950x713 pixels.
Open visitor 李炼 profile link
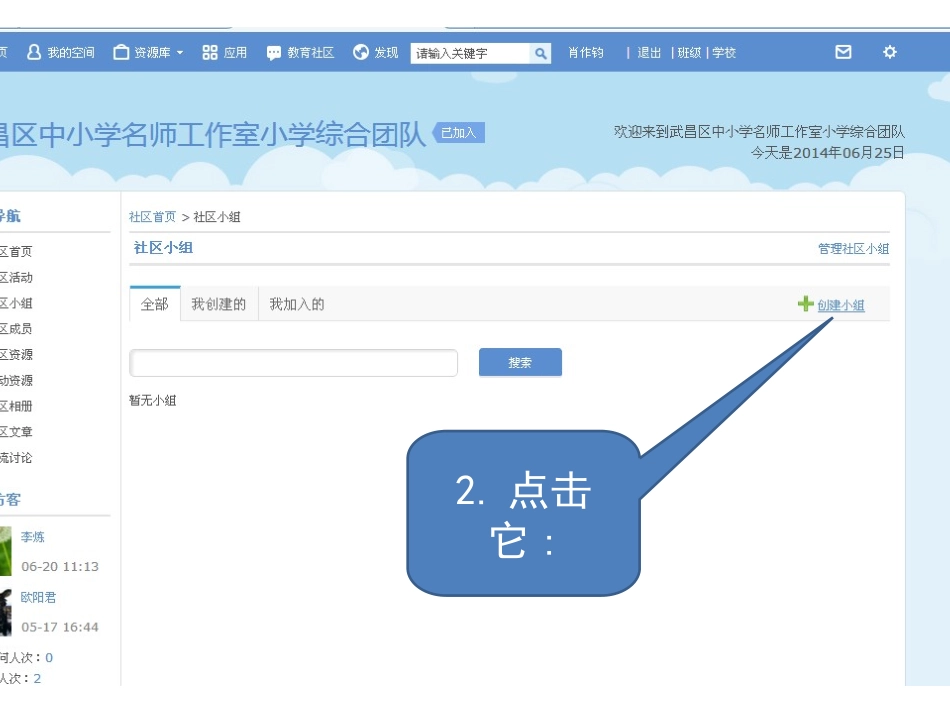coord(33,537)
